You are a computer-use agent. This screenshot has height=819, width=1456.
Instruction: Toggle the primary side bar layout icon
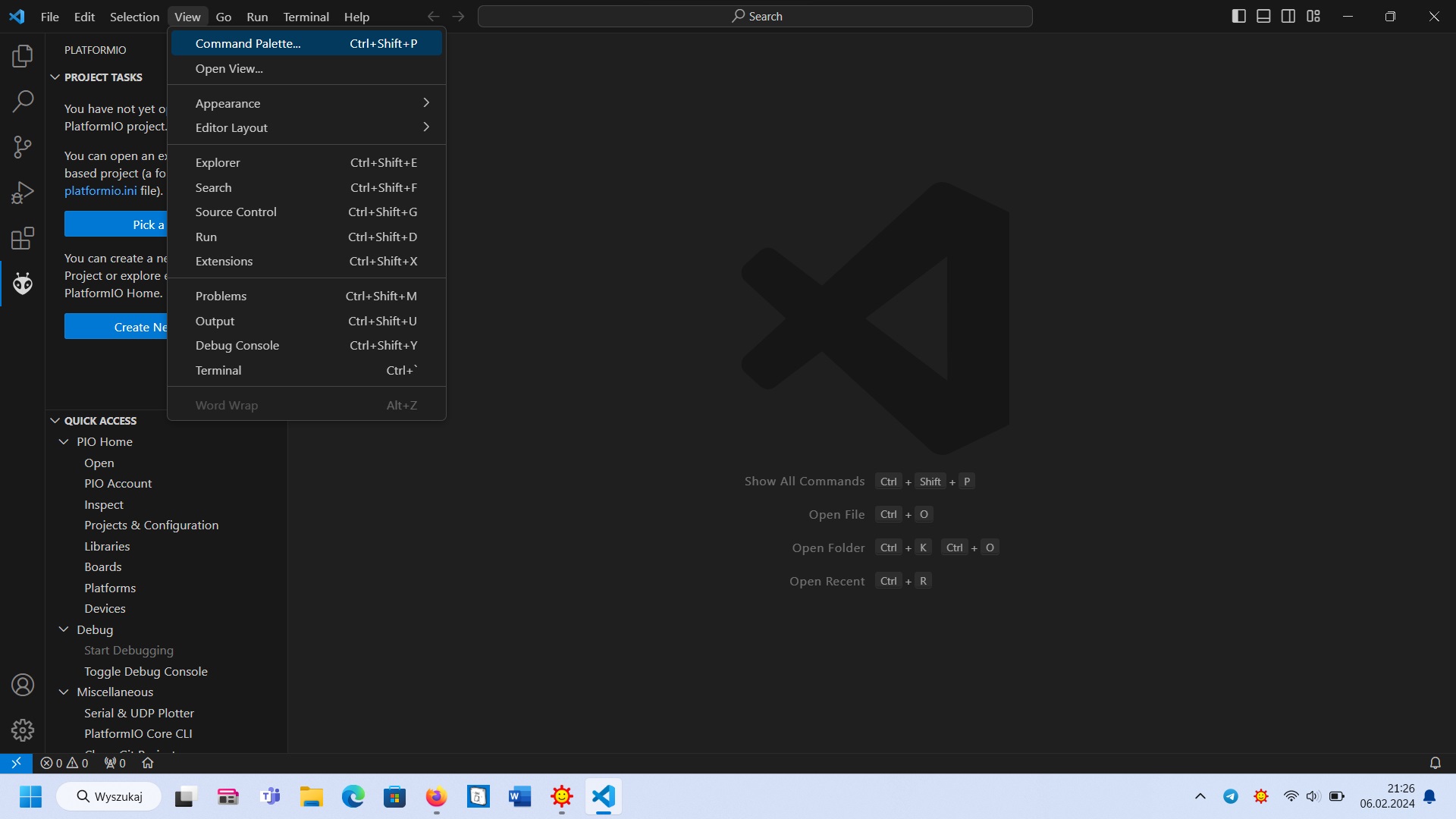click(x=1238, y=16)
